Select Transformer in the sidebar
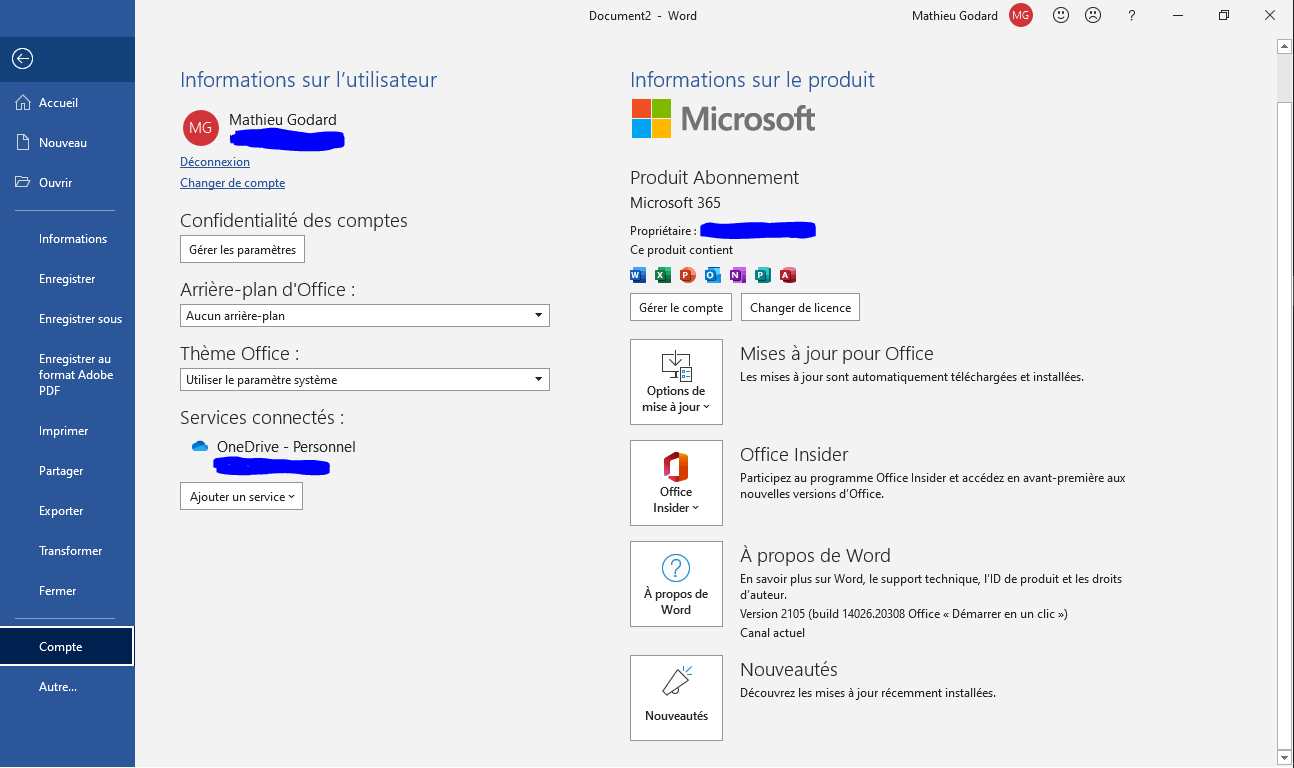1294x768 pixels. [67, 551]
